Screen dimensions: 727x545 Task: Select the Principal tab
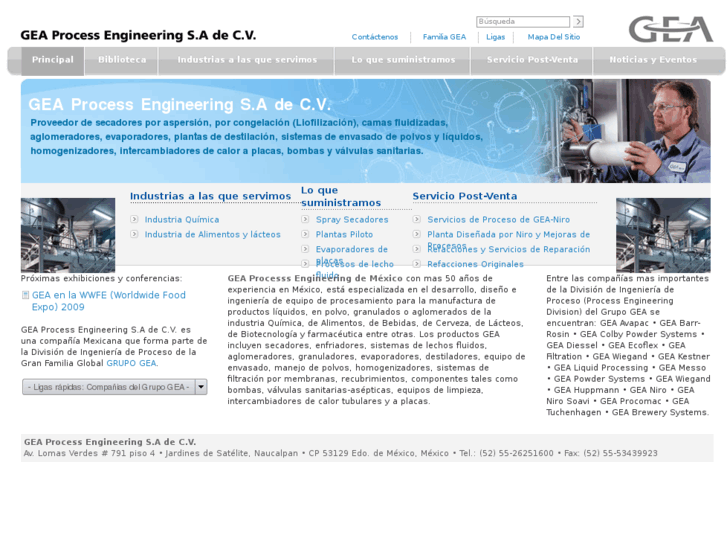[x=53, y=60]
